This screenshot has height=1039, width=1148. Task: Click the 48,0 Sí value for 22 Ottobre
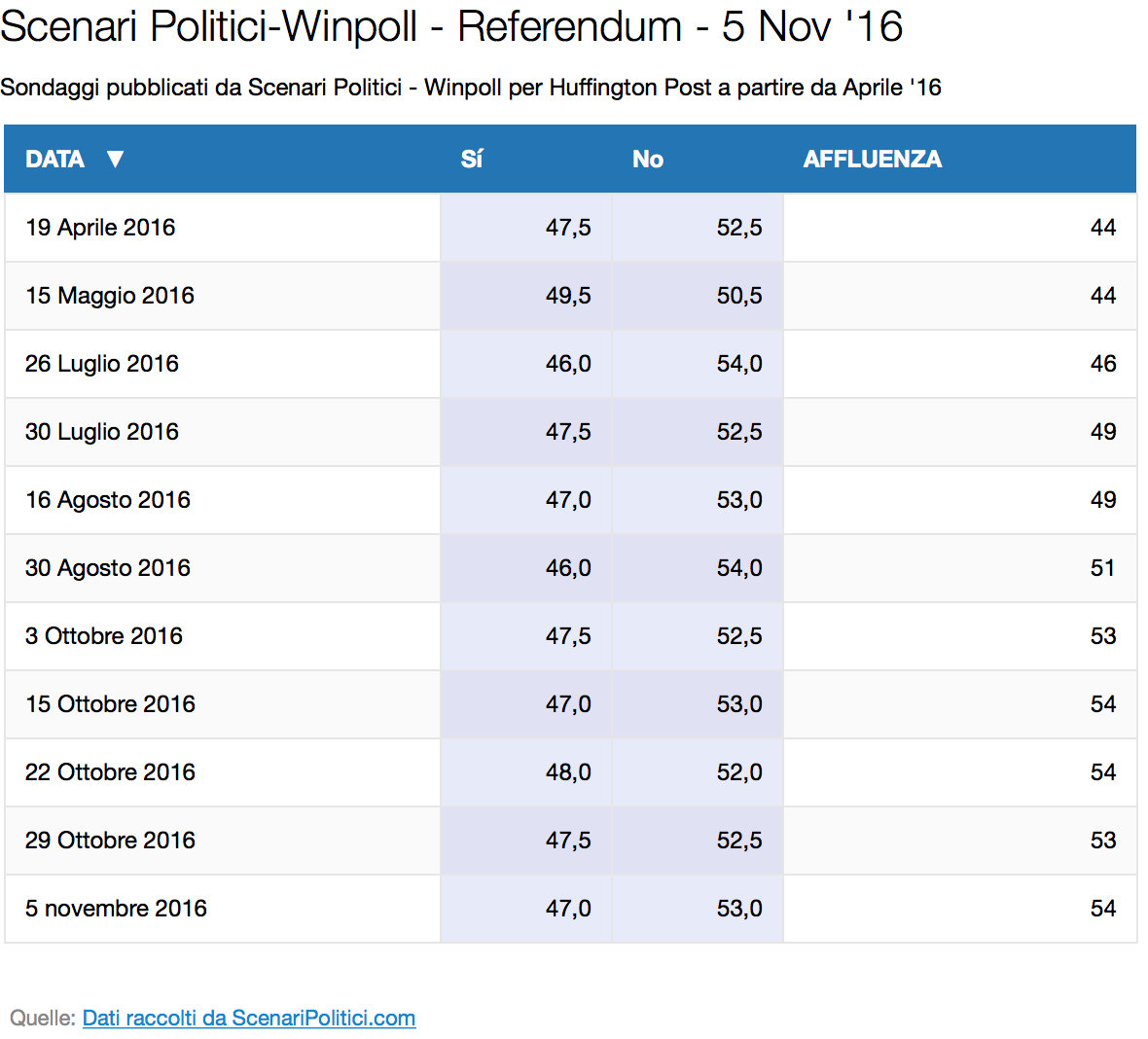click(x=568, y=772)
